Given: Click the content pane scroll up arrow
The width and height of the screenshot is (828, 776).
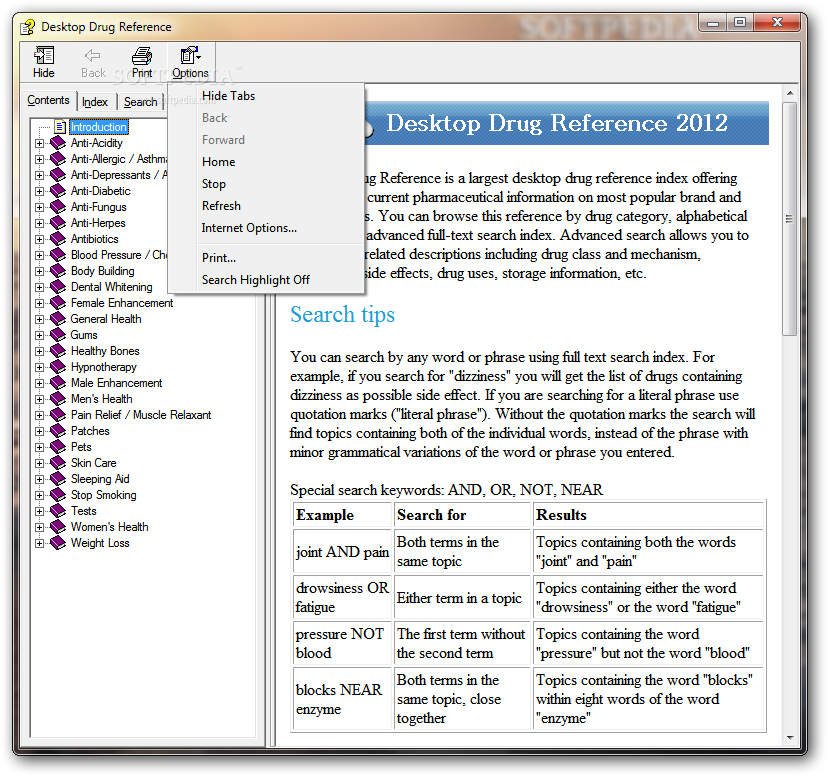Looking at the screenshot, I should pyautogui.click(x=790, y=93).
